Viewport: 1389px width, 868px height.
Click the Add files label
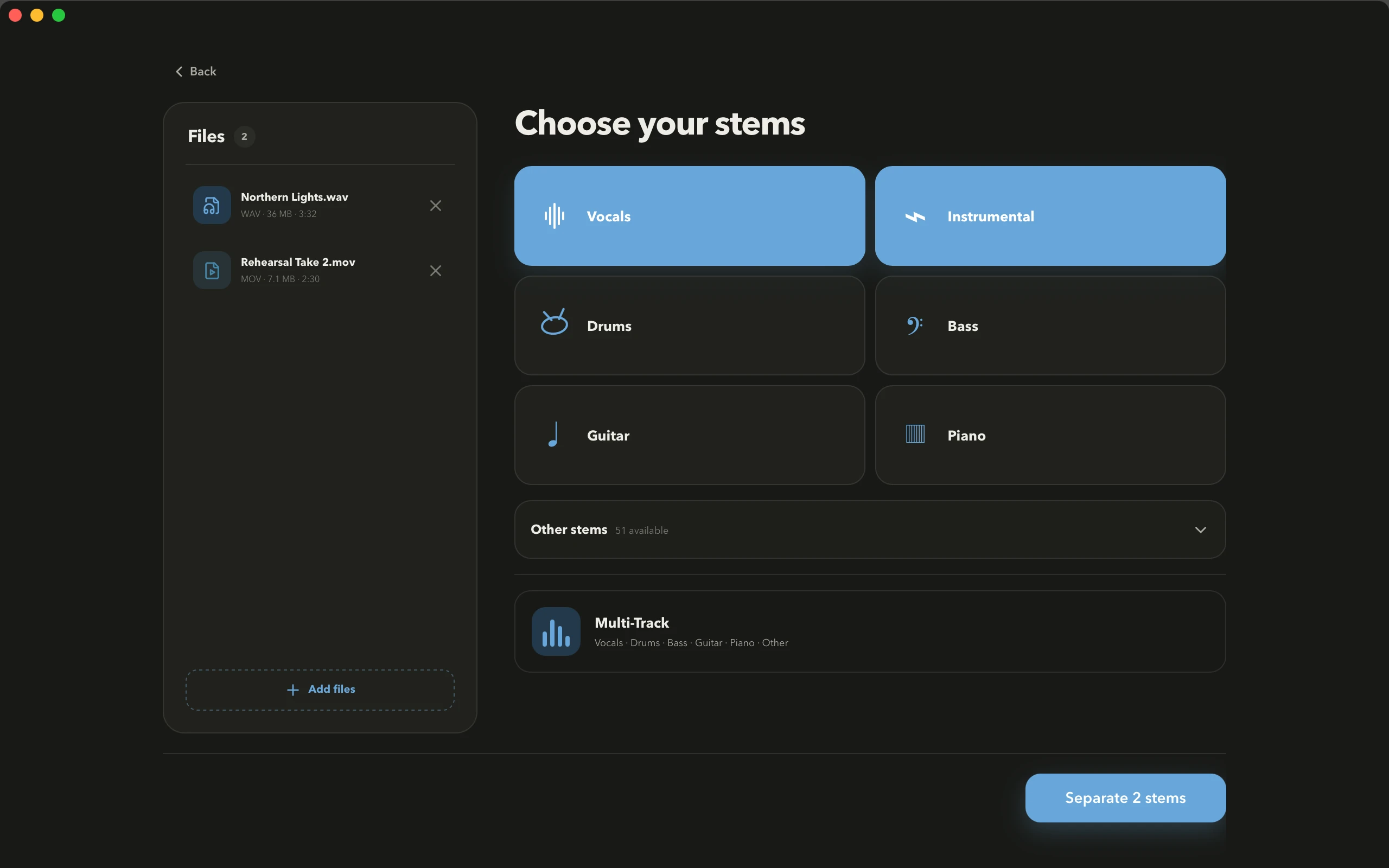tap(331, 689)
